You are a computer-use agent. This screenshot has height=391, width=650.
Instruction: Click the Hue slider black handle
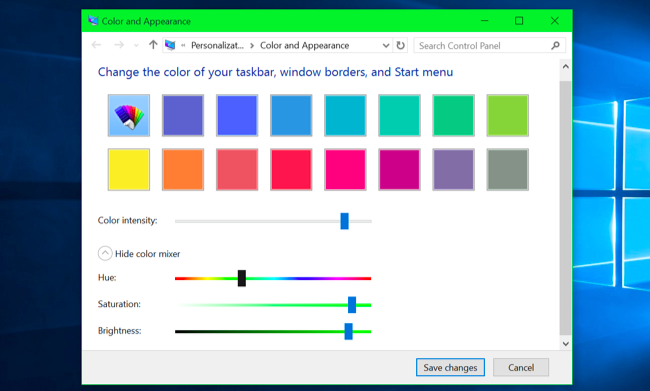click(x=242, y=278)
